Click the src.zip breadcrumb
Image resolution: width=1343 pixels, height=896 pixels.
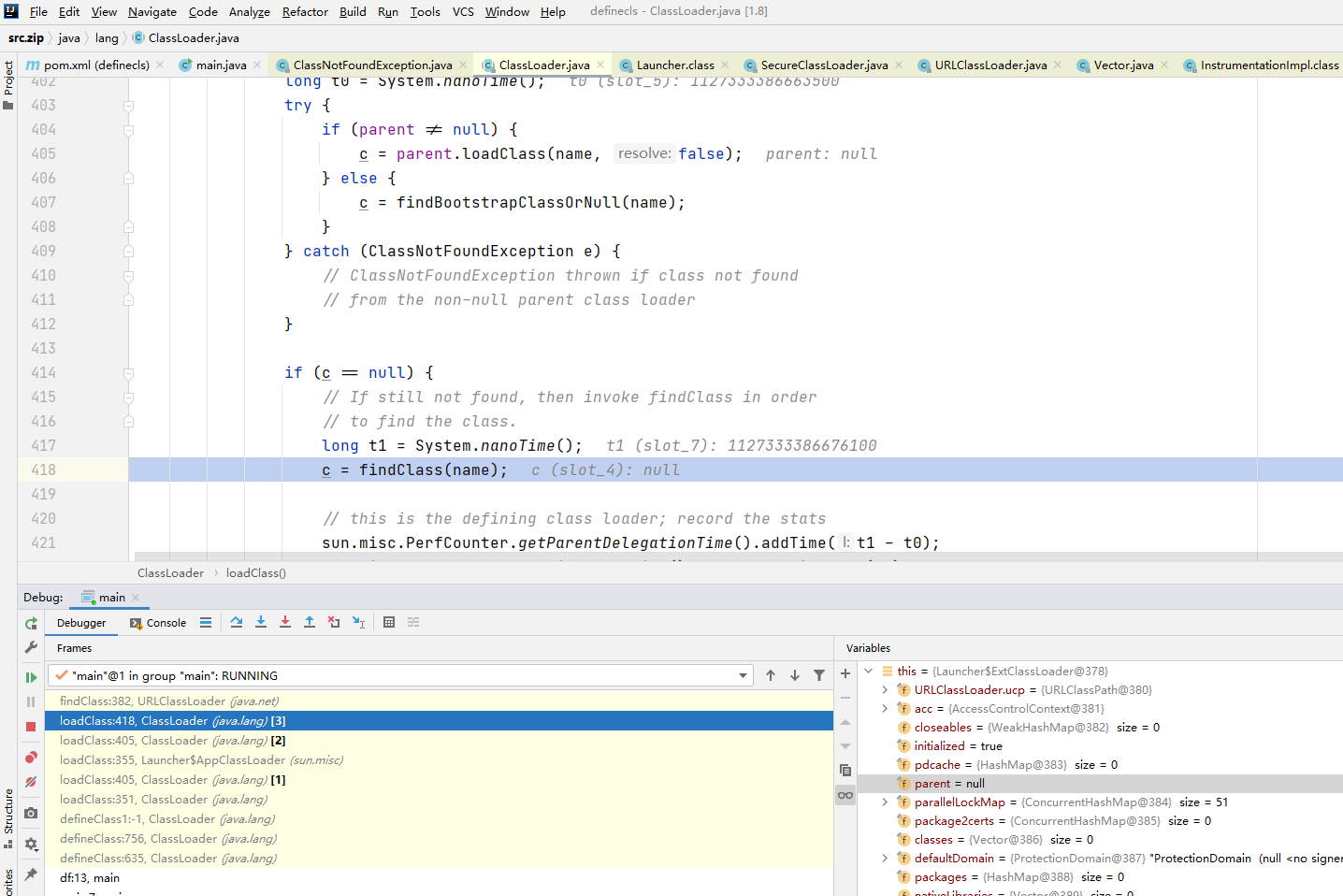[x=26, y=38]
